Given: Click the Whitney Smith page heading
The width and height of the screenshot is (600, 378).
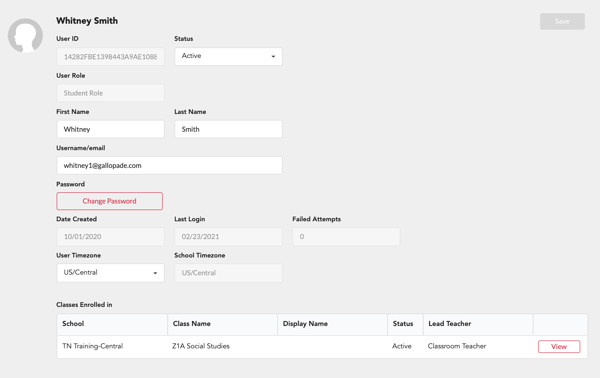Looking at the screenshot, I should [87, 21].
